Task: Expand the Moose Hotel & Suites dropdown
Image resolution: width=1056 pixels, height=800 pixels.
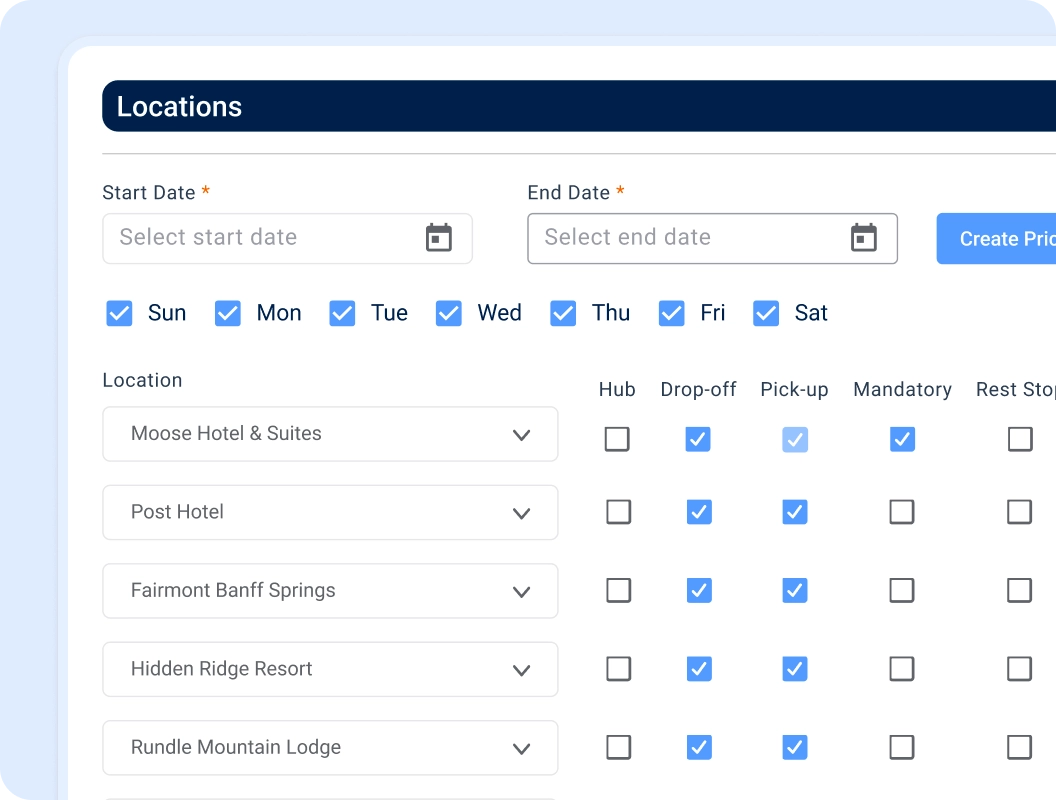Action: [x=330, y=434]
